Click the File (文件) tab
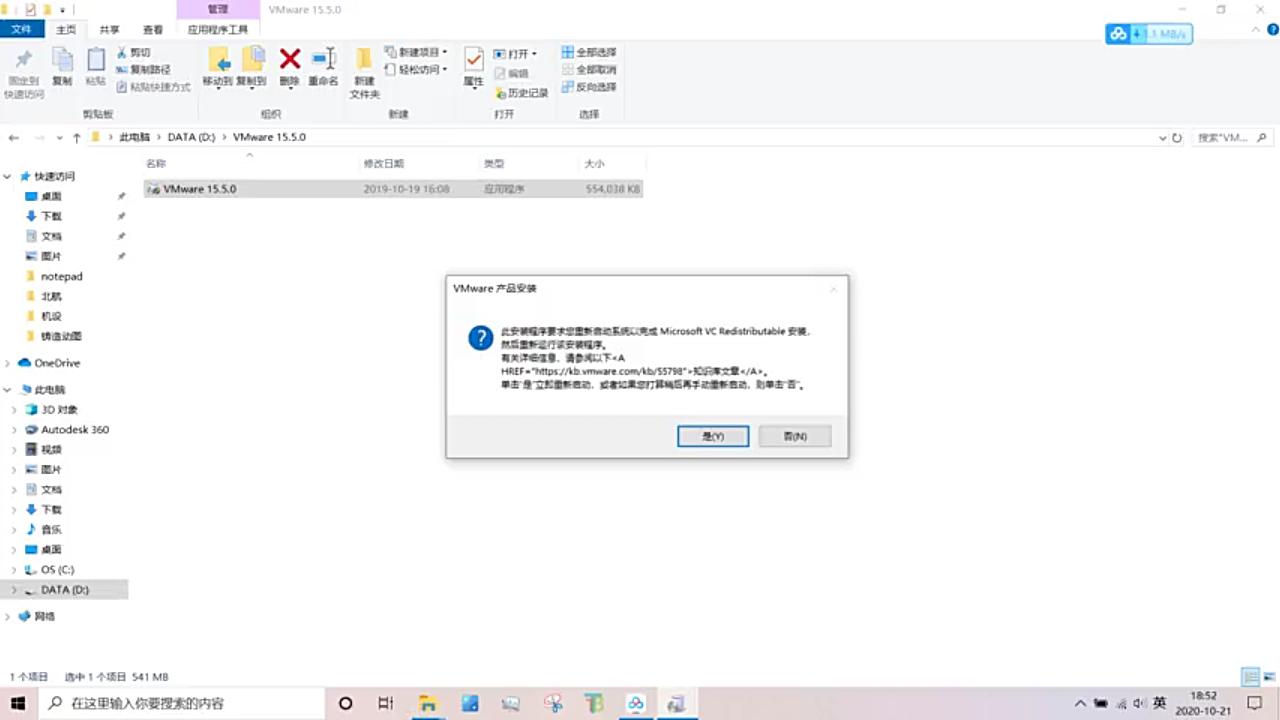Viewport: 1280px width, 720px height. 21,30
